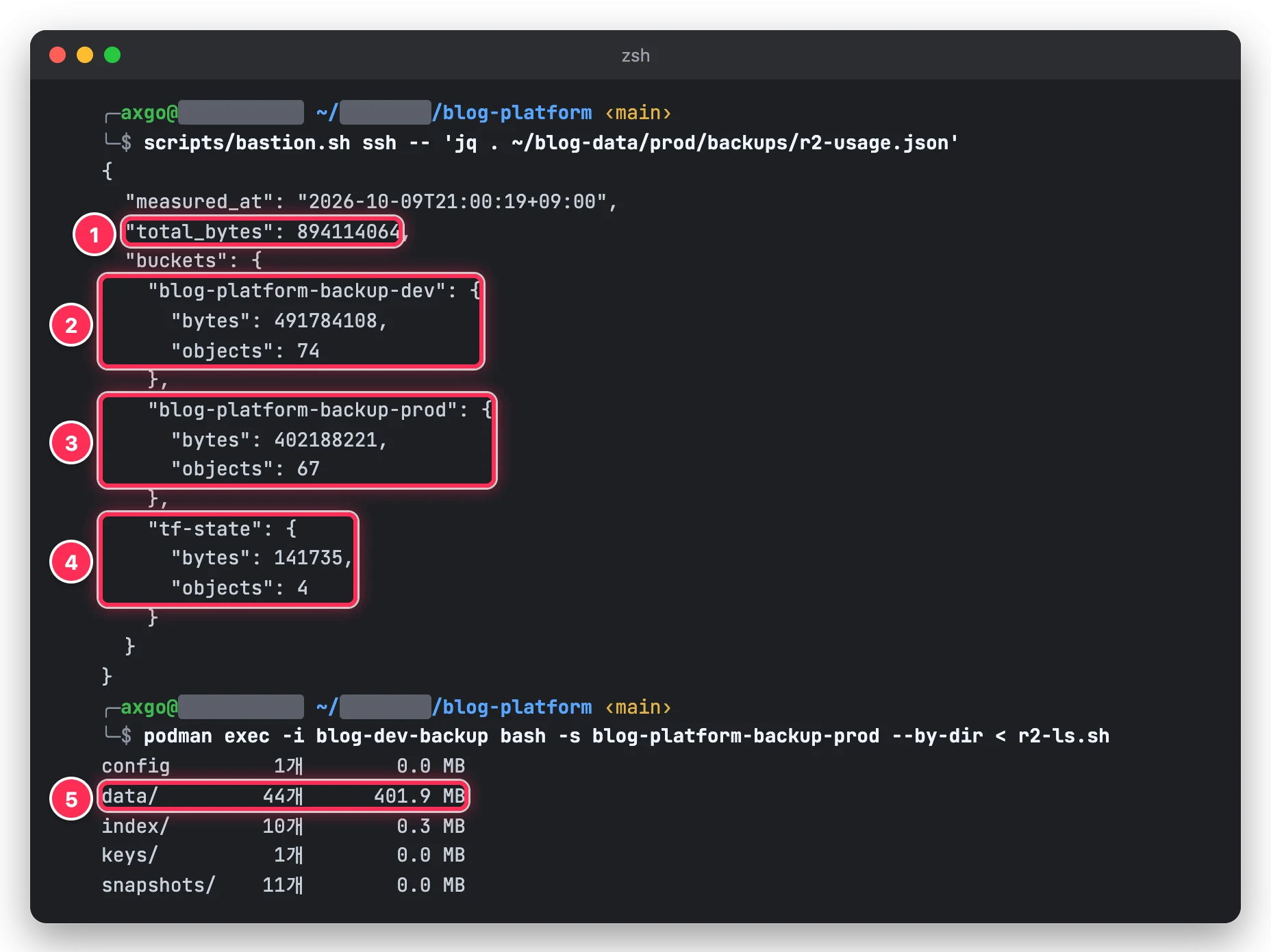Click the 401.9 MB size value
The height and width of the screenshot is (952, 1271).
pyautogui.click(x=419, y=796)
